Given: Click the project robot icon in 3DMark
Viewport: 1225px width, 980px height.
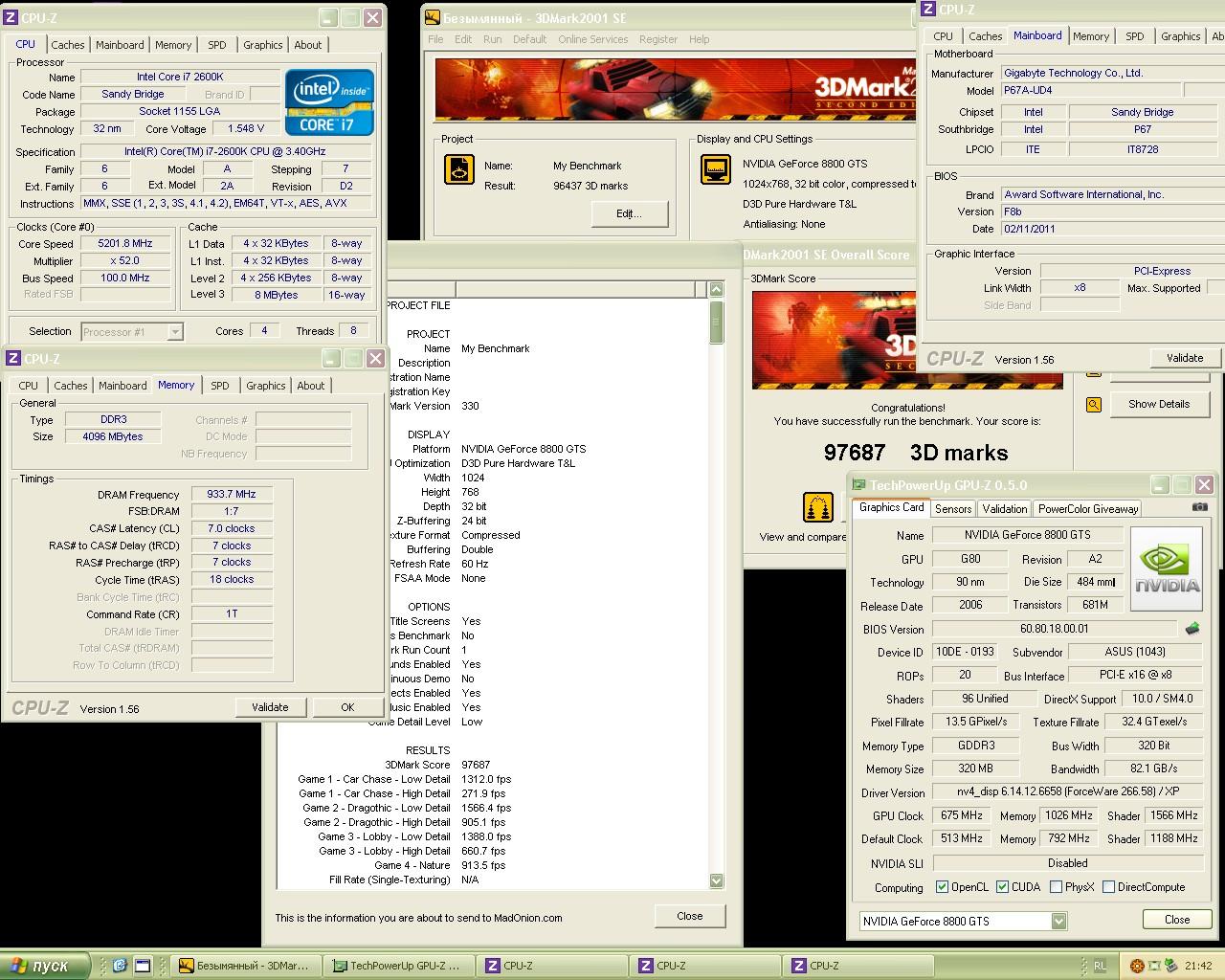Looking at the screenshot, I should coord(459,170).
